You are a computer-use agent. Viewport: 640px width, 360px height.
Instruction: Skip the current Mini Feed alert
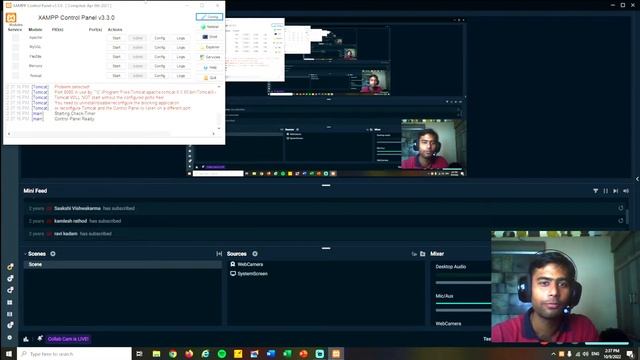click(x=616, y=191)
